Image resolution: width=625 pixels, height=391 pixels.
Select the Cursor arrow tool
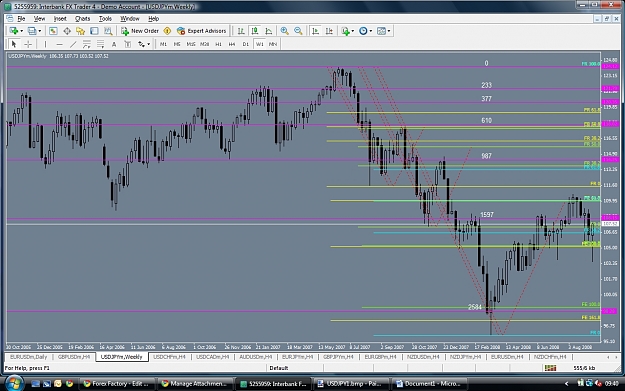pyautogui.click(x=14, y=44)
